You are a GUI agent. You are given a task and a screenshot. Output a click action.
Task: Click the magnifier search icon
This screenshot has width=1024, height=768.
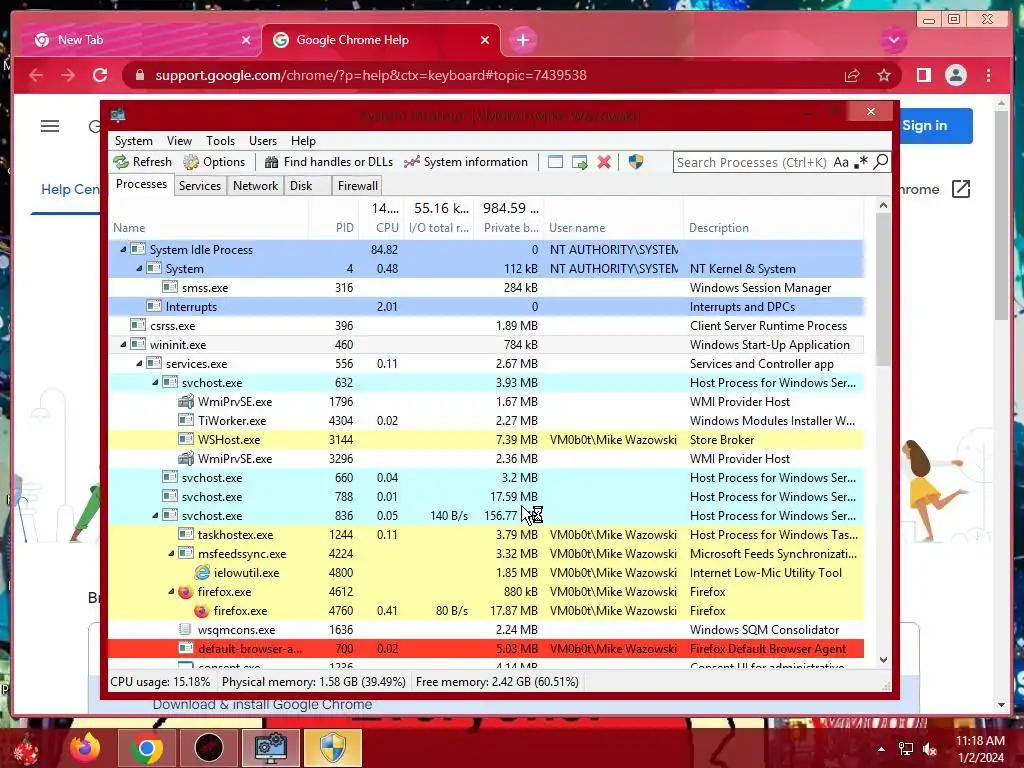pyautogui.click(x=880, y=162)
